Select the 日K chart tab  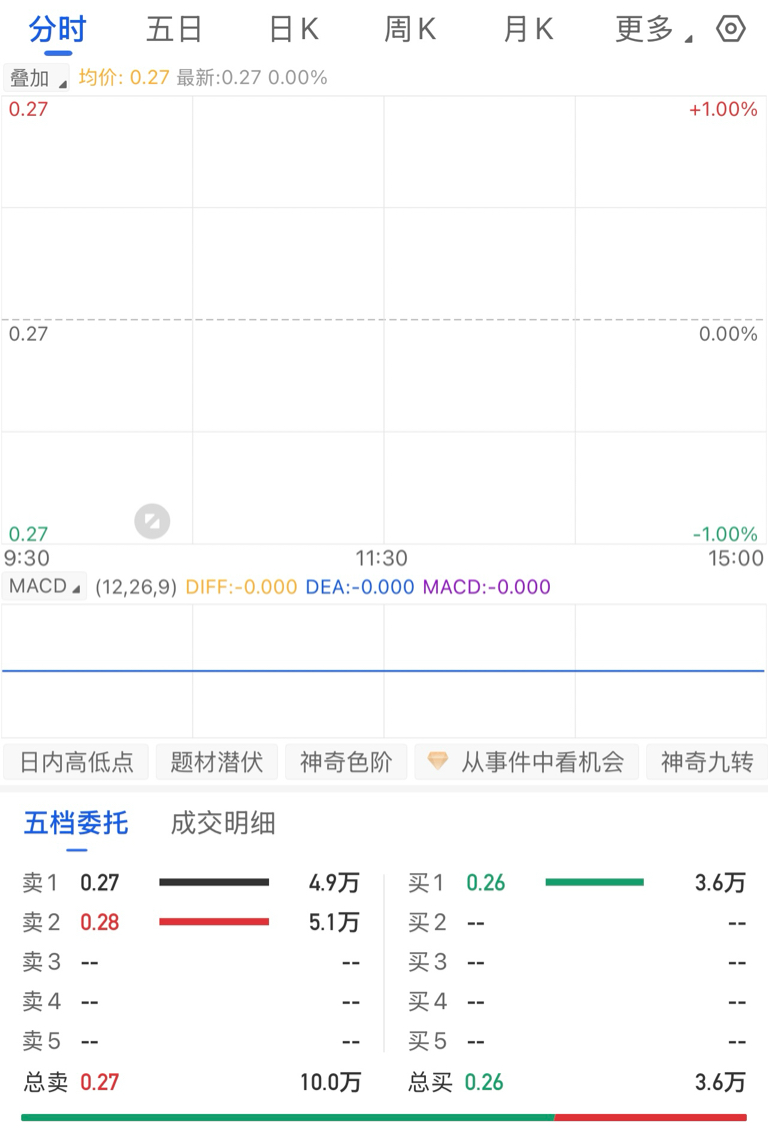click(293, 30)
